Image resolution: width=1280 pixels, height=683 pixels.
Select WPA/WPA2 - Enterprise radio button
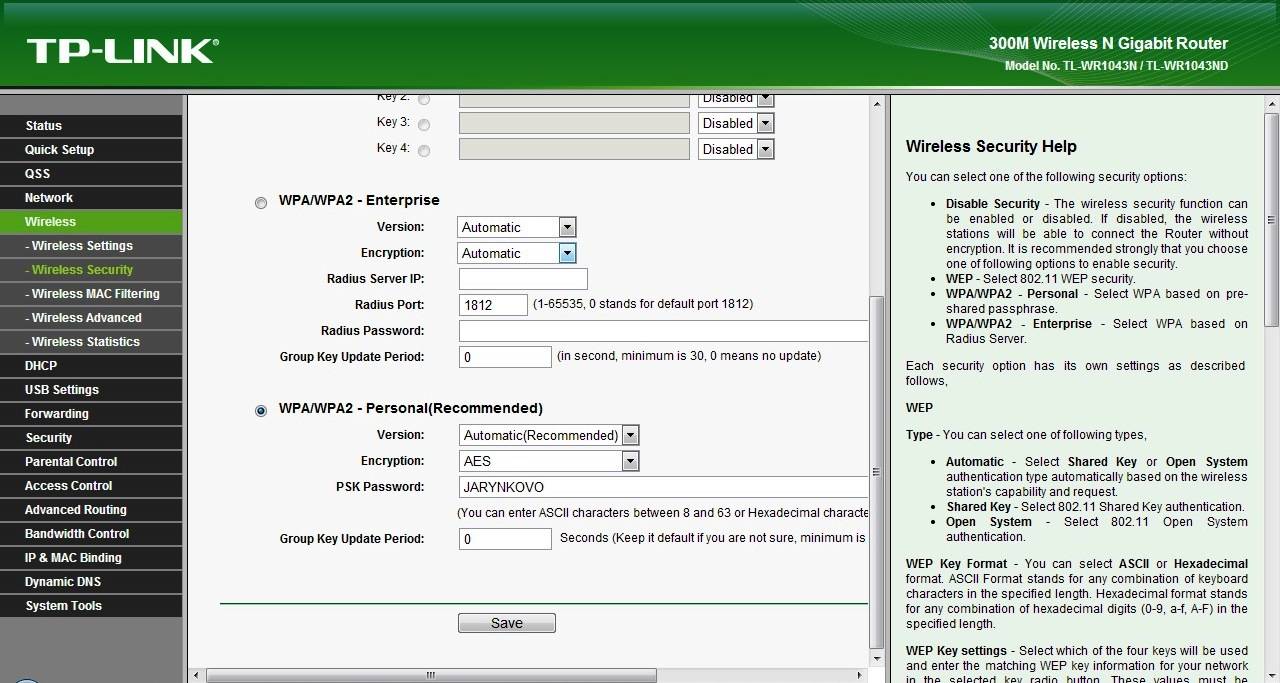pos(261,203)
